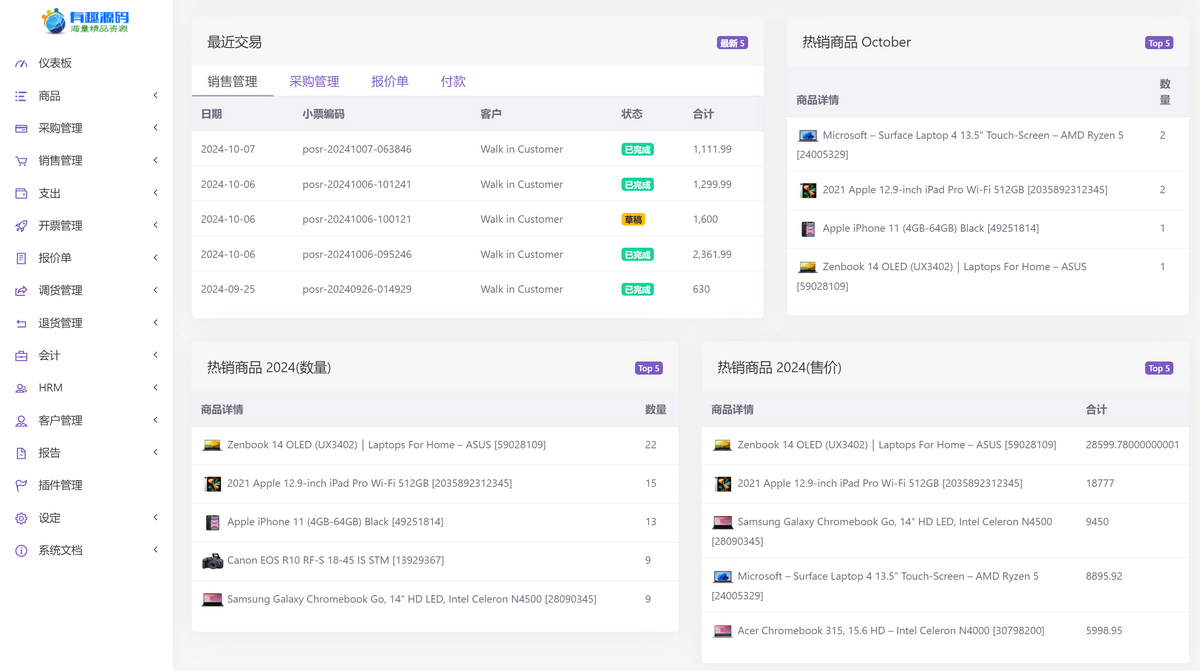Expand the 客户管理 submenu arrow

[x=155, y=420]
